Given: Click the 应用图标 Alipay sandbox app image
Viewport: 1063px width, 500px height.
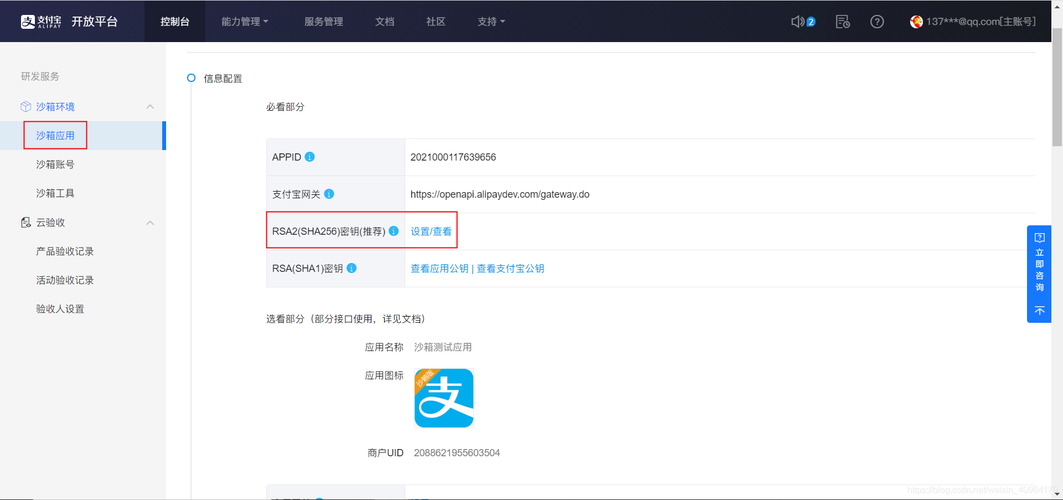Looking at the screenshot, I should point(444,398).
